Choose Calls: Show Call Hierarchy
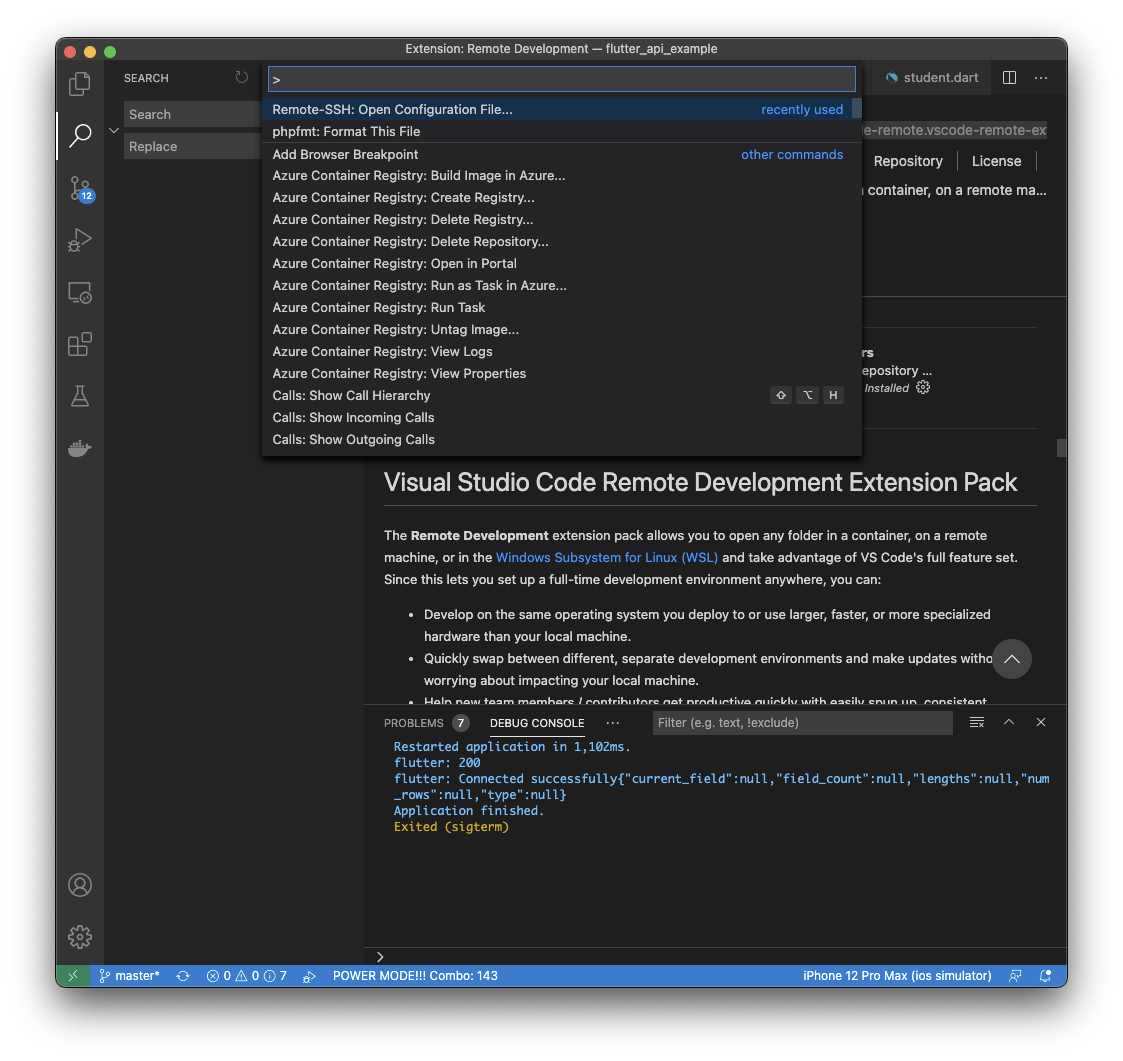Image resolution: width=1123 pixels, height=1061 pixels. coord(562,395)
